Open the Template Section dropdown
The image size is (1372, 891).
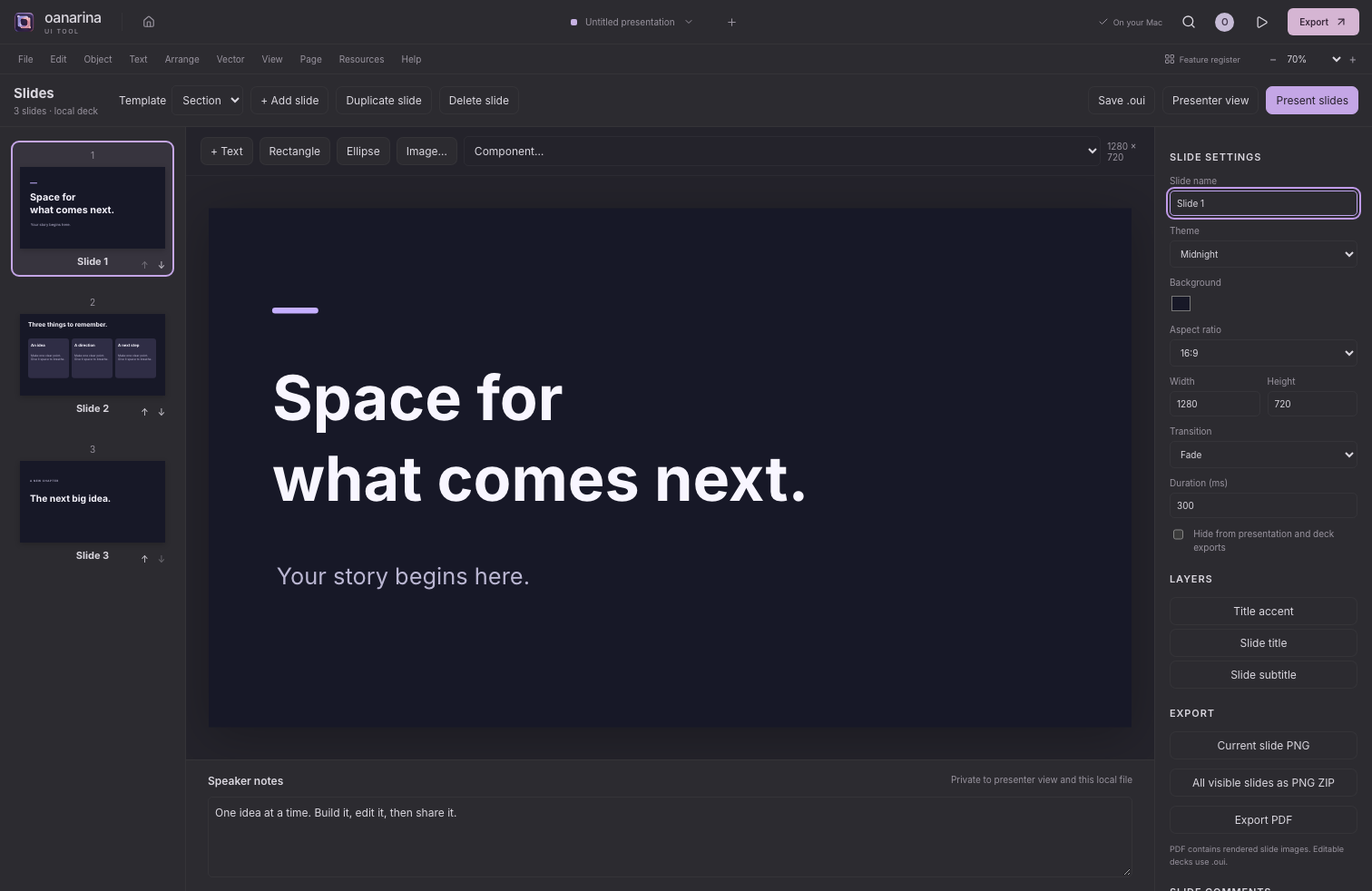(209, 100)
